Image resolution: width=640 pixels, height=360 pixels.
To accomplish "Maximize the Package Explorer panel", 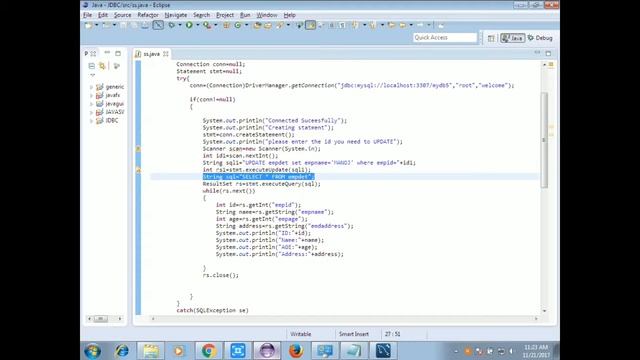I will click(x=118, y=53).
